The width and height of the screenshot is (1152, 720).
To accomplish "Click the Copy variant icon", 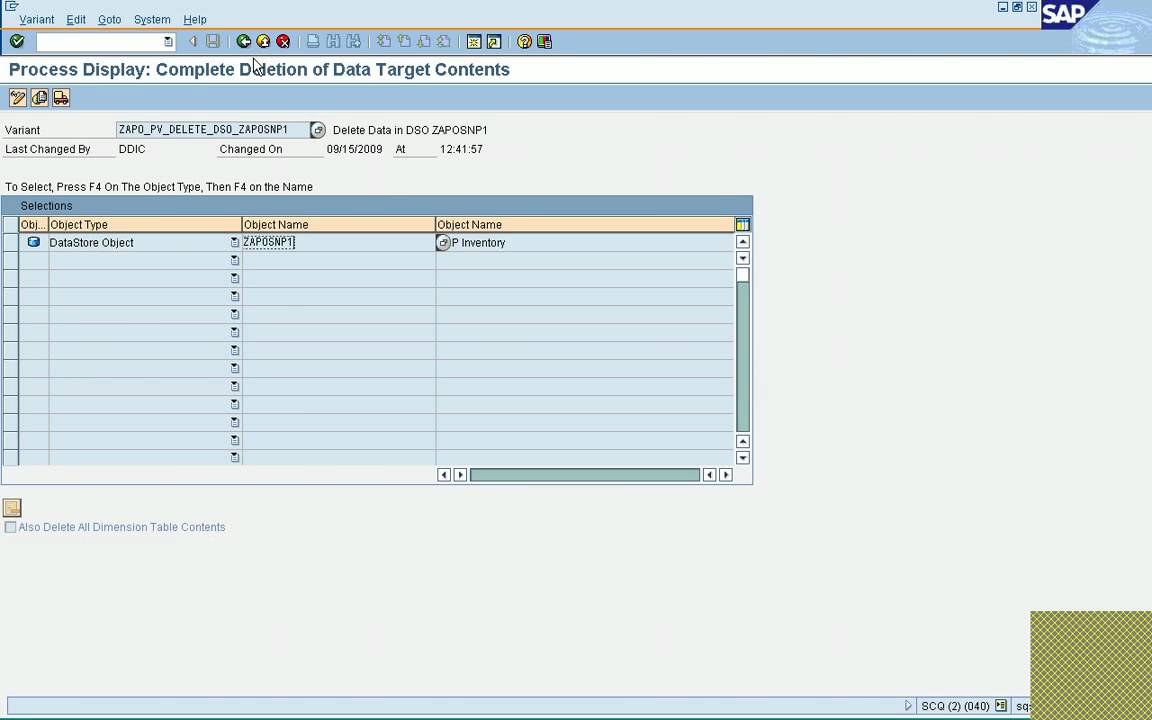I will 40,98.
